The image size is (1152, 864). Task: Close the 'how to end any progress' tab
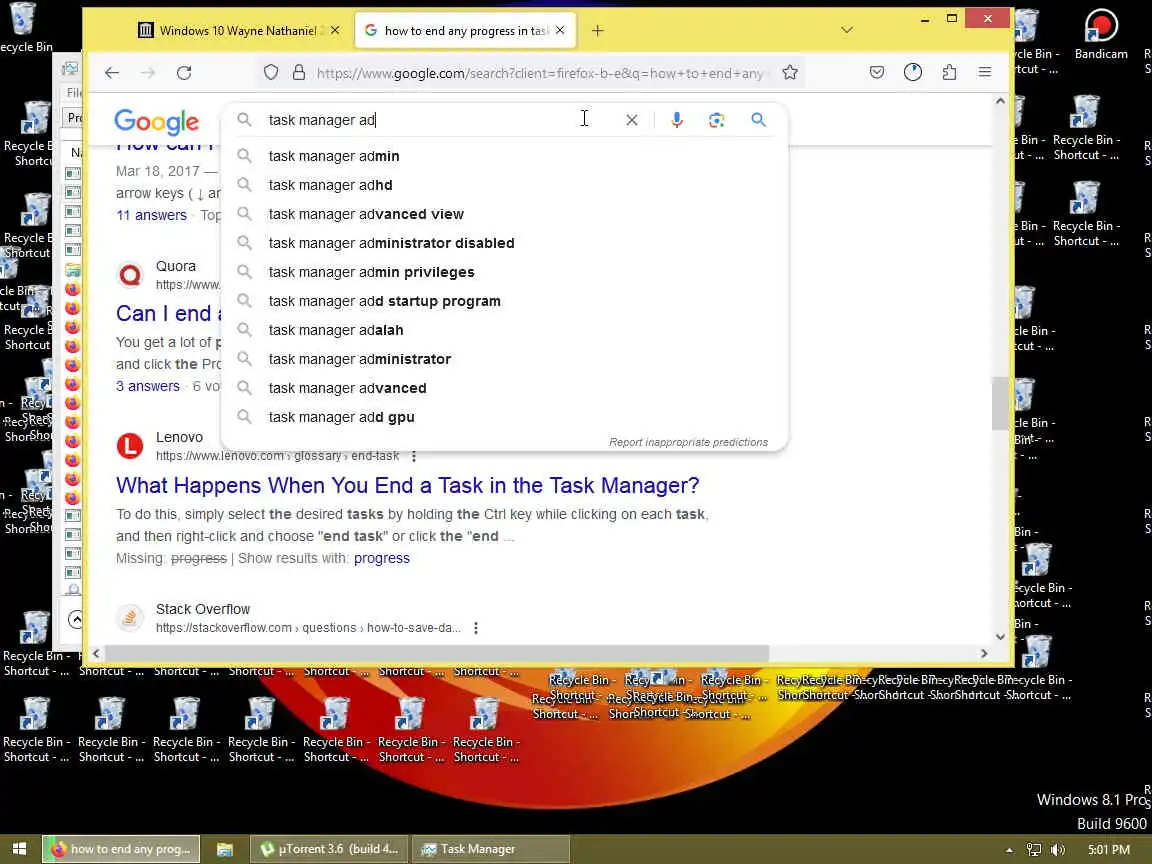pos(560,30)
